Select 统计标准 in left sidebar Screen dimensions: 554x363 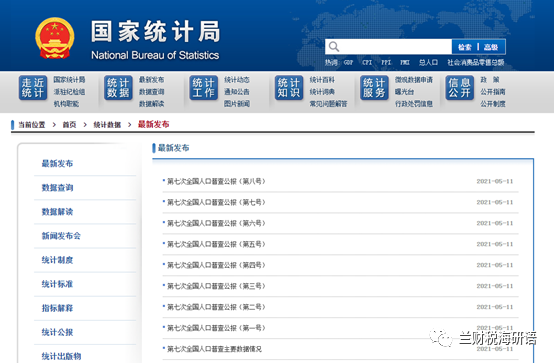[57, 284]
